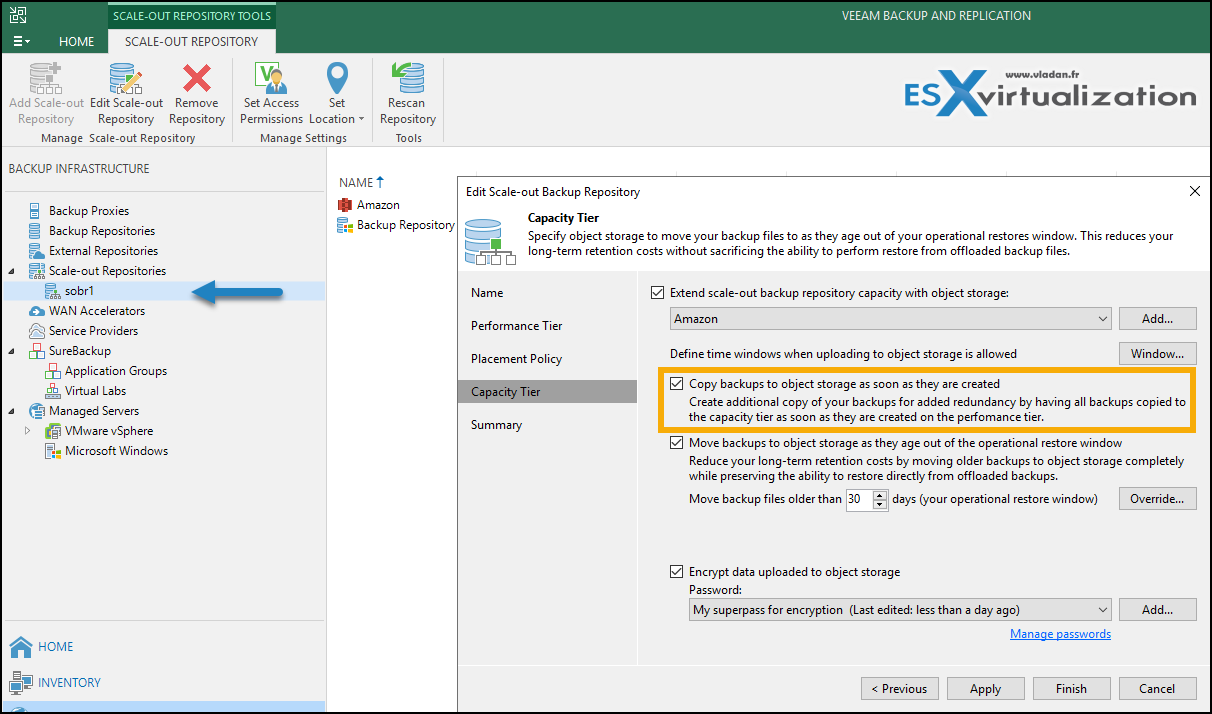This screenshot has width=1212, height=714.
Task: Go to the Performance Tier wizard step
Action: pyautogui.click(x=547, y=326)
